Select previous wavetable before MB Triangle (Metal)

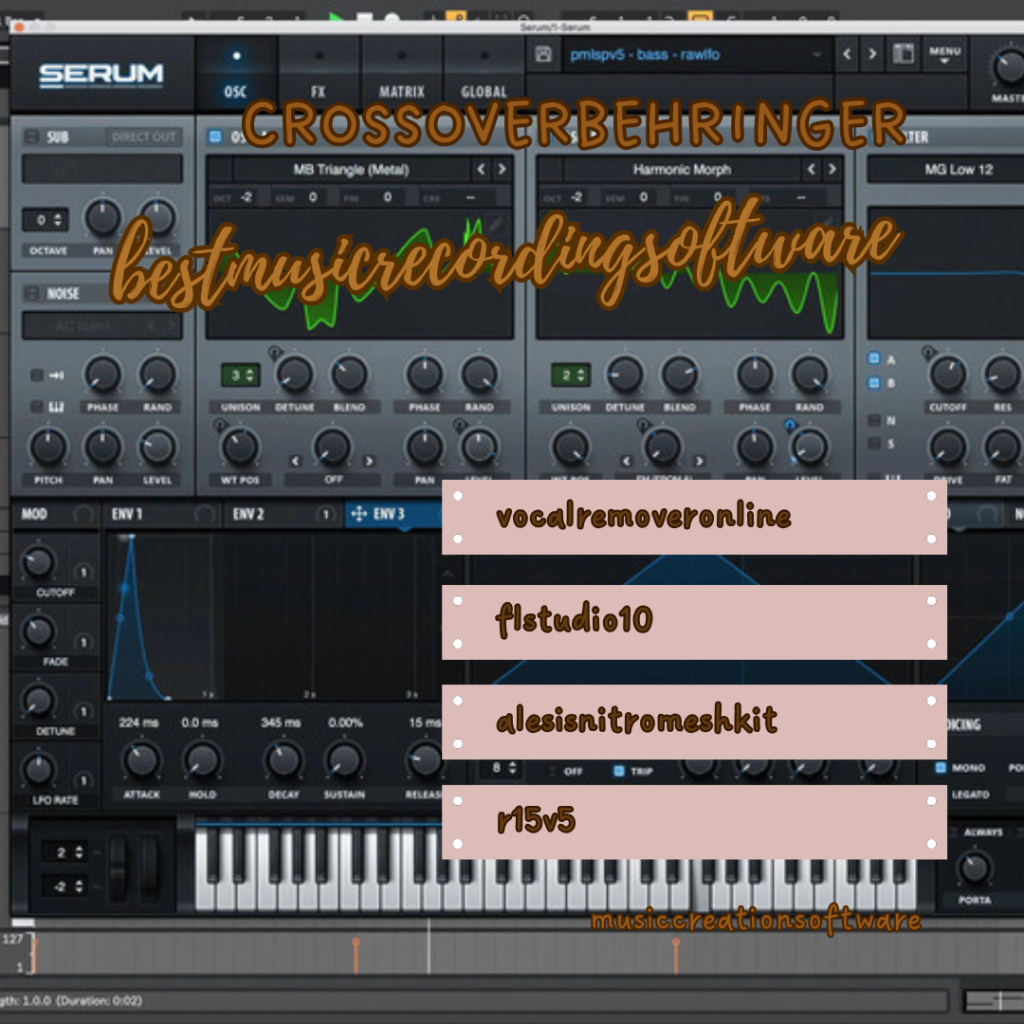point(481,169)
